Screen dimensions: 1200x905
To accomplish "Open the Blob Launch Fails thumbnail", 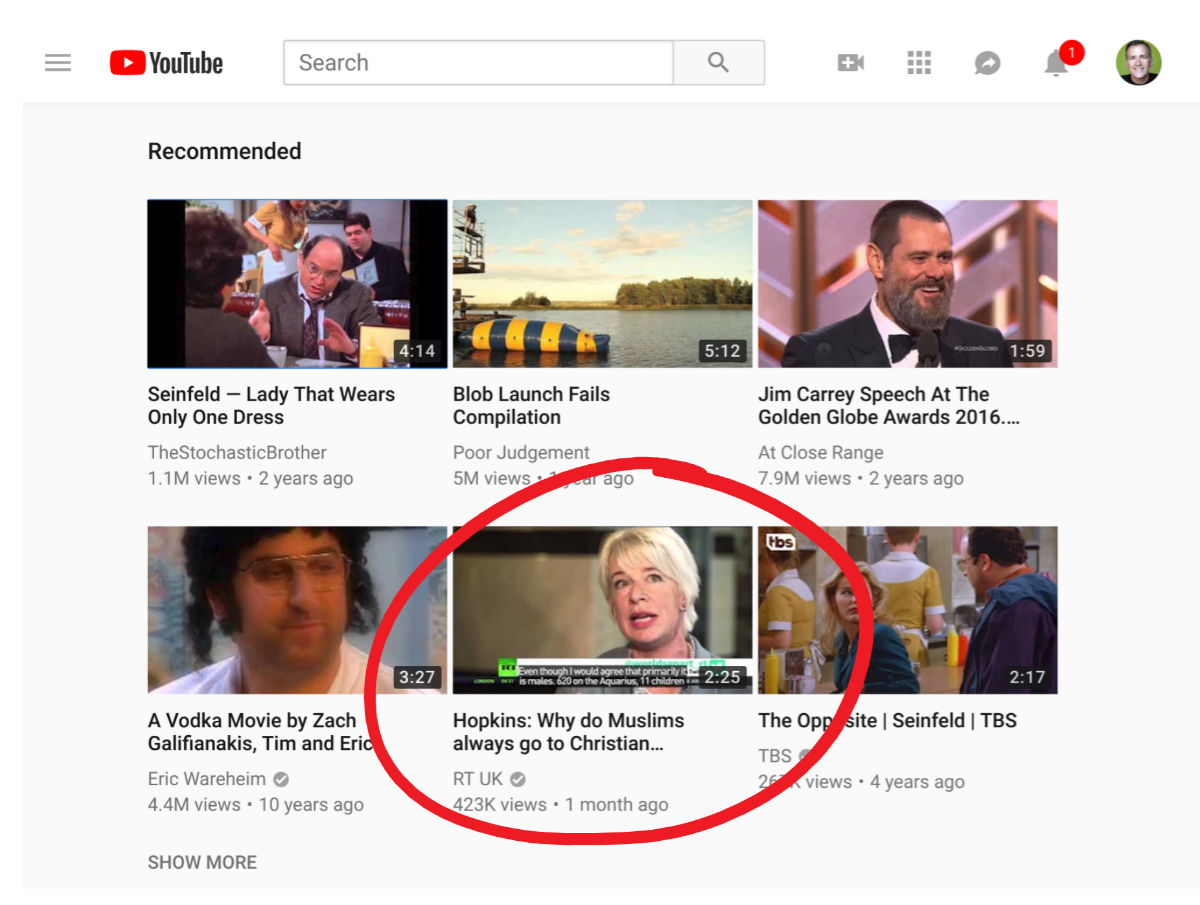I will pos(602,284).
